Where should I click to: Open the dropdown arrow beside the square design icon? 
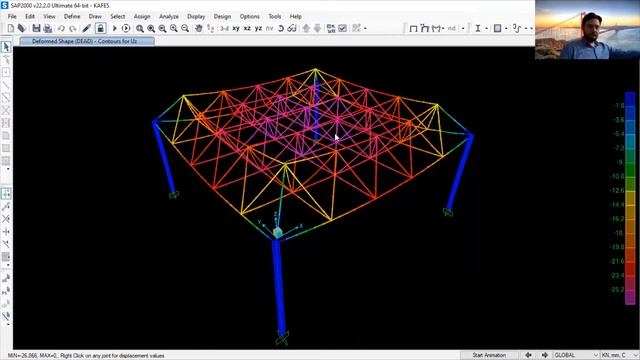point(506,28)
